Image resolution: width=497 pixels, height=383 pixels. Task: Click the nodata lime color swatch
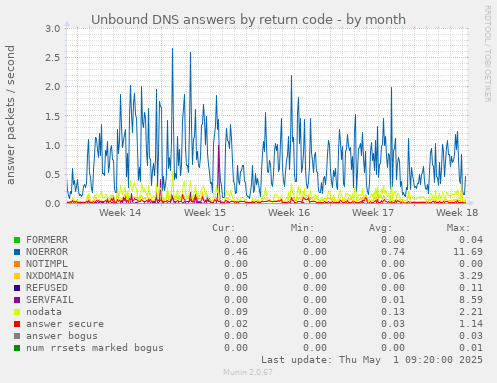[x=17, y=312]
